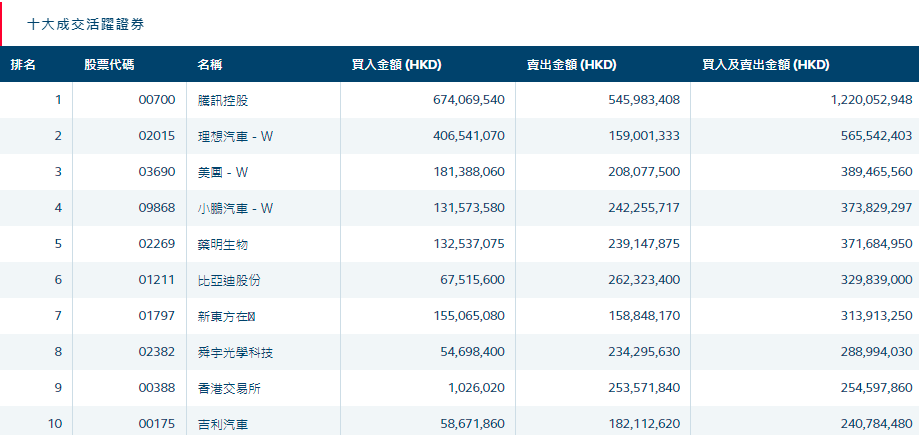919x435 pixels.
Task: Click the 買入及賣出金額 (HKD) column header
Action: coord(765,65)
